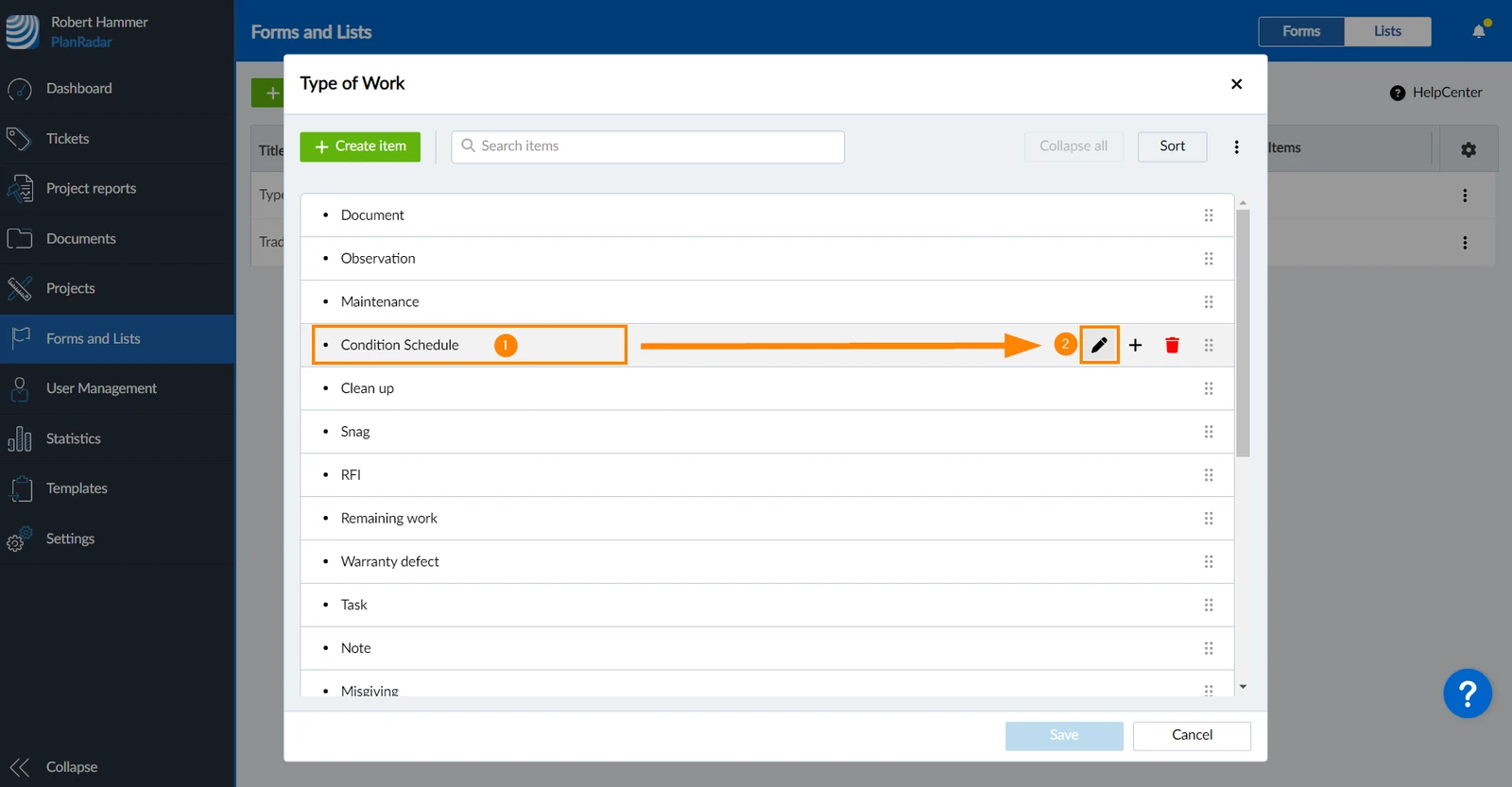Focus the Search items field
This screenshot has width=1512, height=787.
647,146
